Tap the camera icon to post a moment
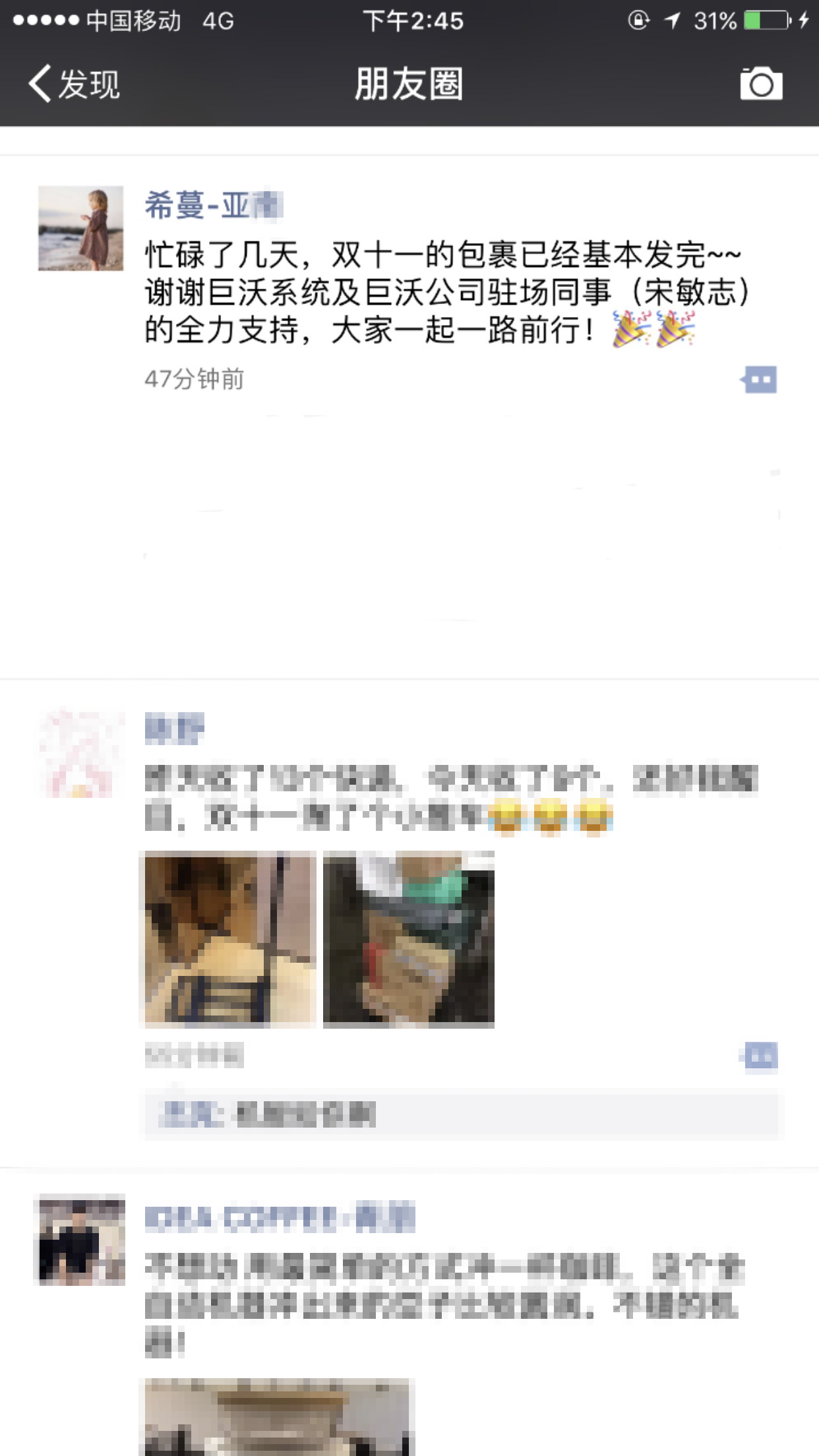The image size is (819, 1456). pos(761,84)
